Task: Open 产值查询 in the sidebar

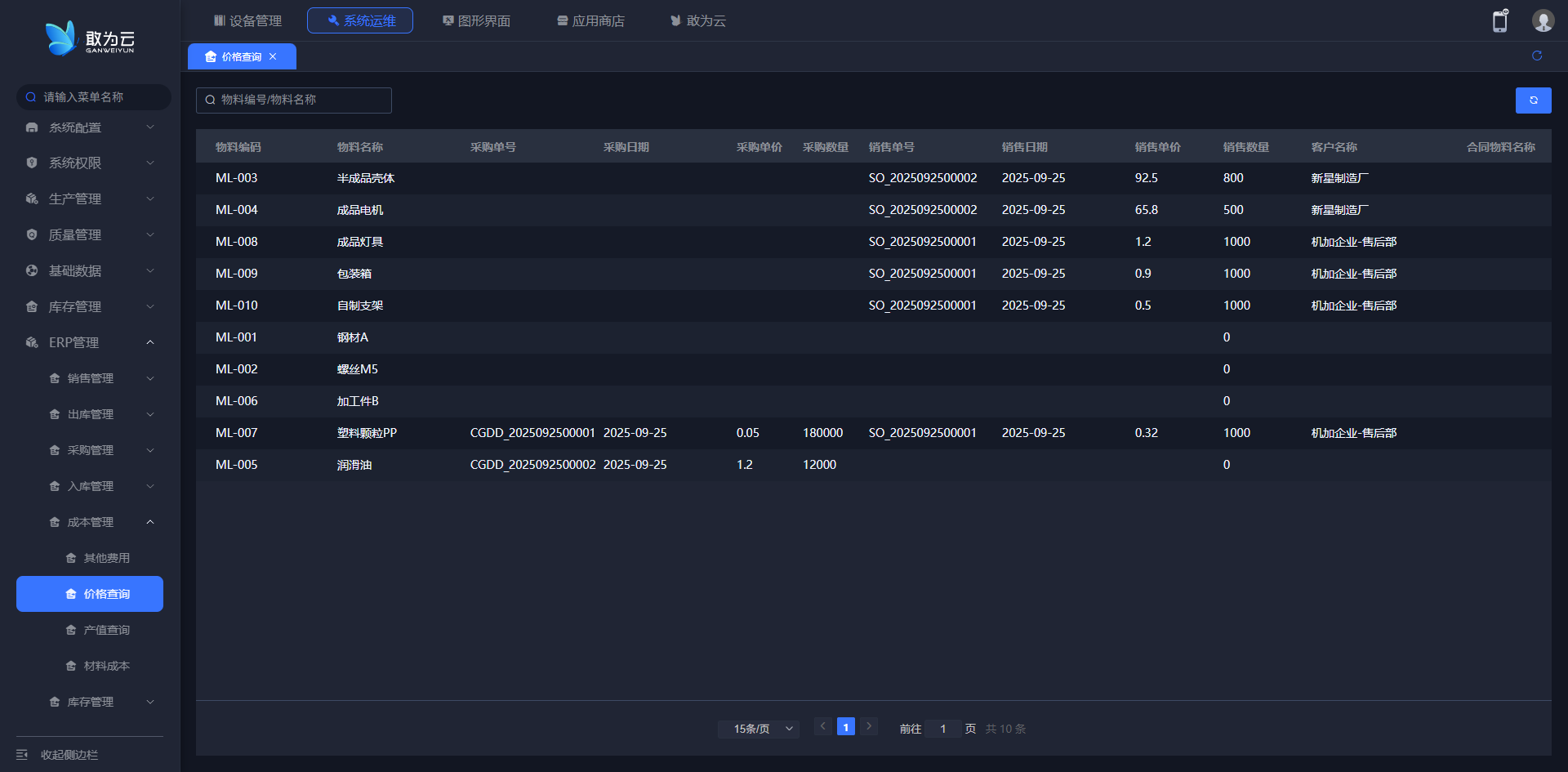Action: click(106, 630)
